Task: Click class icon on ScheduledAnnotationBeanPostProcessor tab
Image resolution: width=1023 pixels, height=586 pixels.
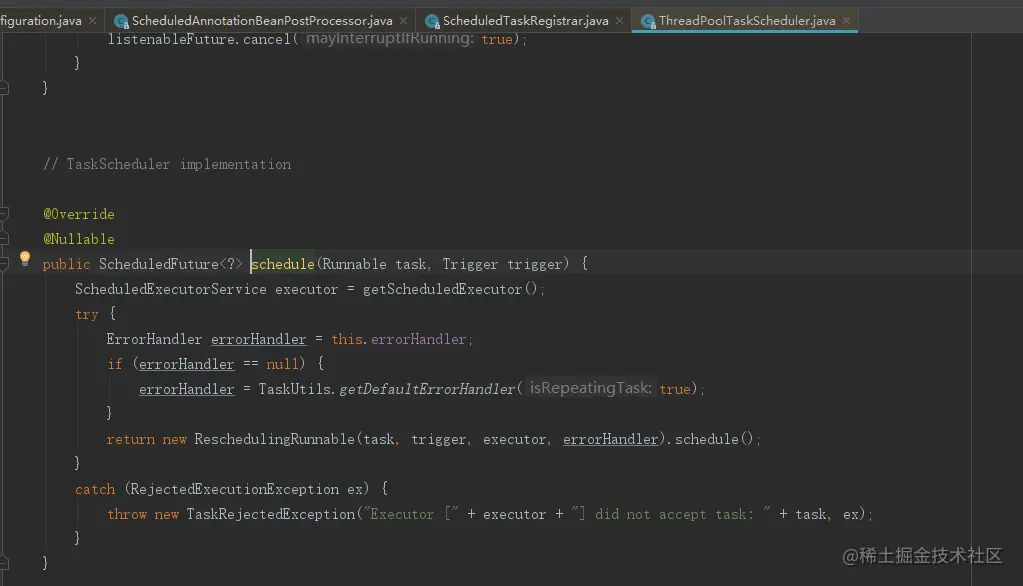Action: tap(121, 22)
